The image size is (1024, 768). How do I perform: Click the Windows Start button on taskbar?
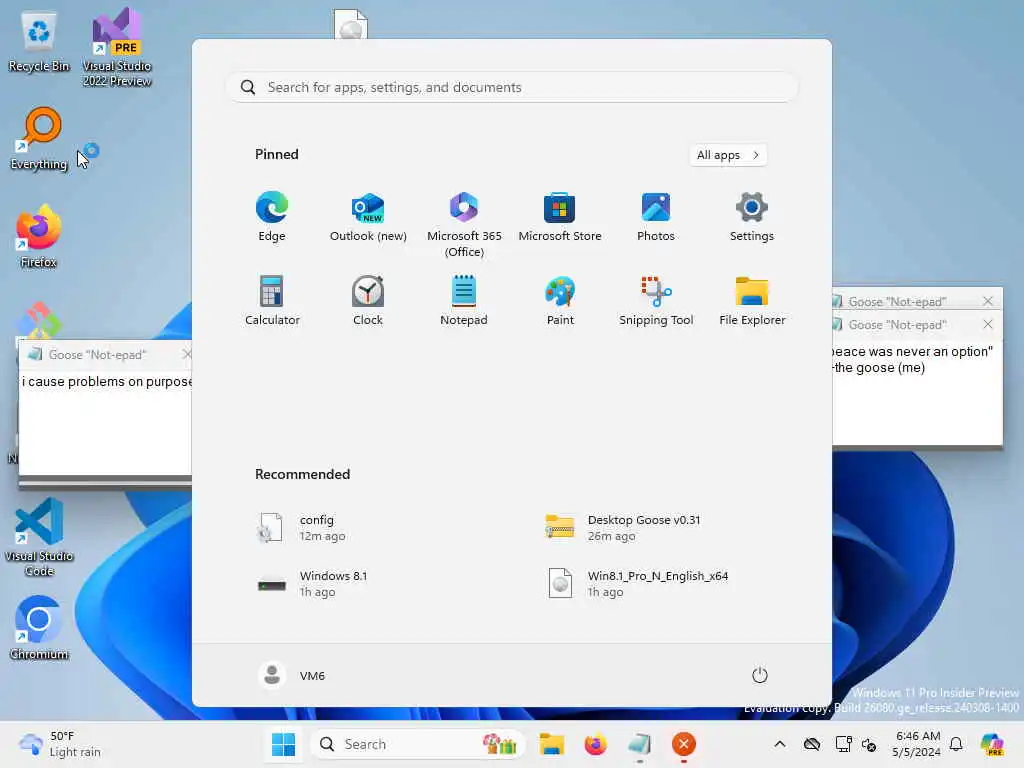(283, 744)
